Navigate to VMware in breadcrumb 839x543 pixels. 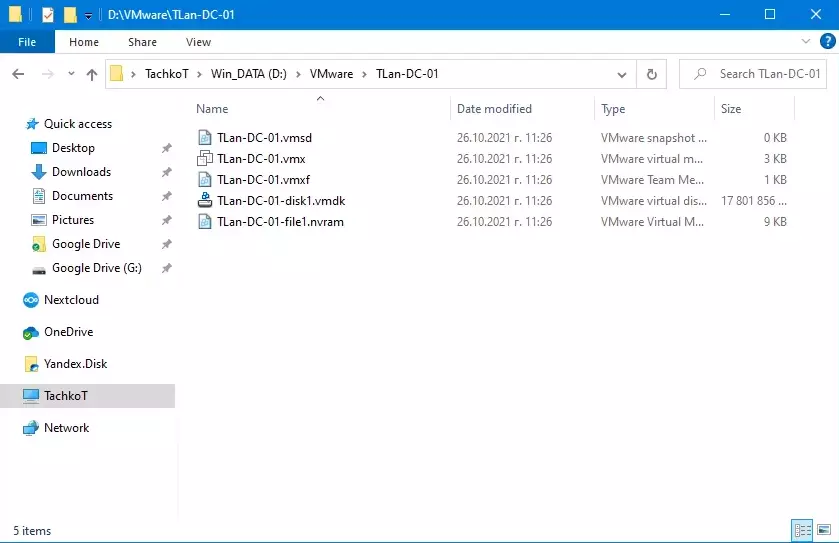point(331,74)
